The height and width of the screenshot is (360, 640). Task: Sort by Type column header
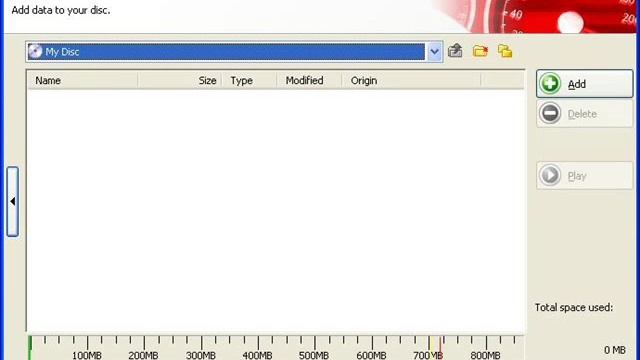(249, 80)
